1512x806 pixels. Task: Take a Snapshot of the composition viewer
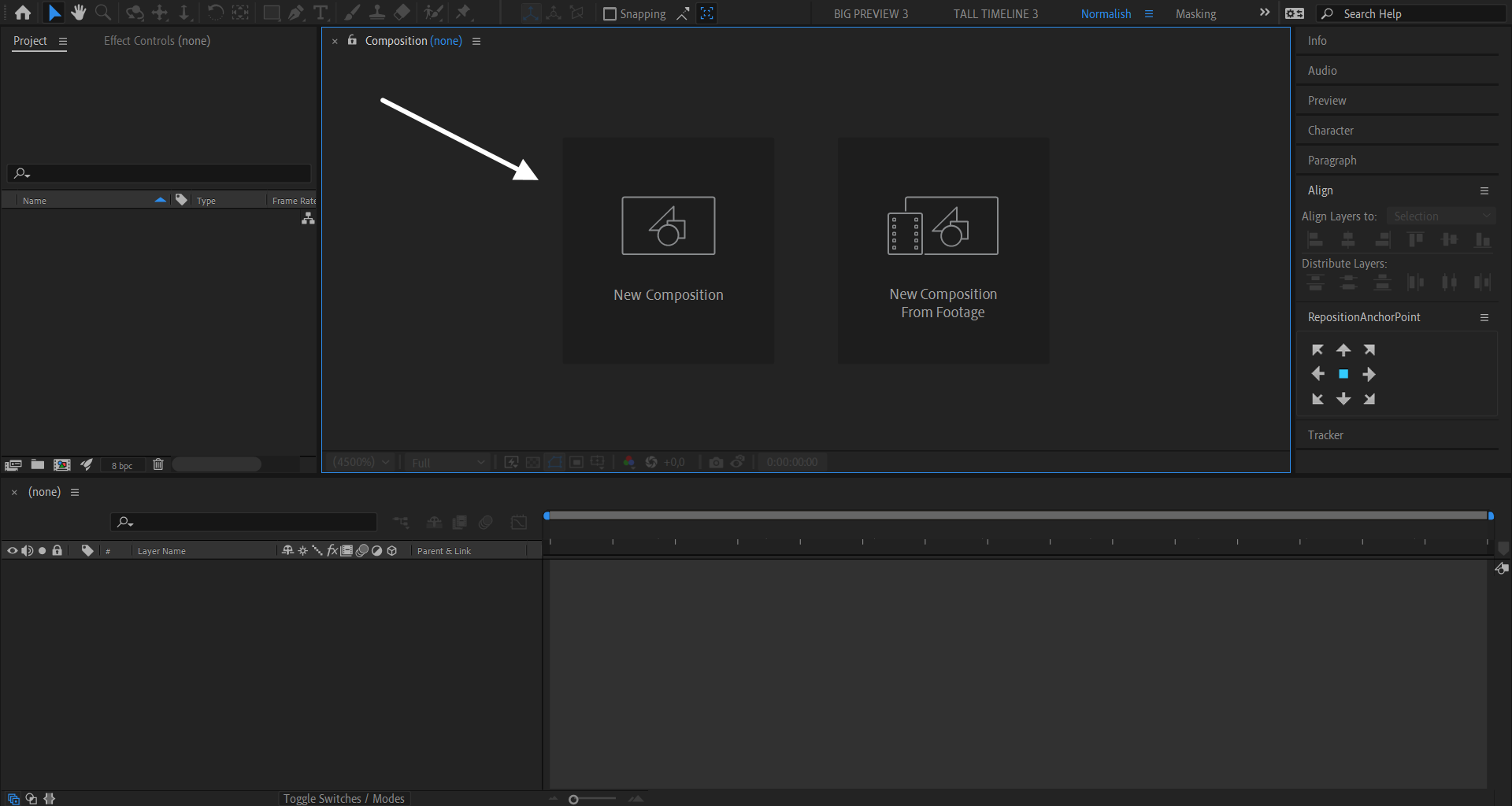[716, 462]
